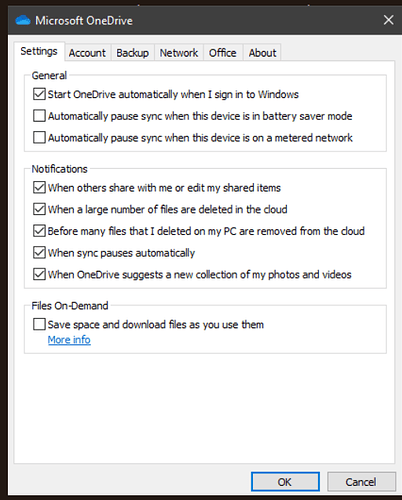
Task: Disable notification when others share with me
Action: pos(39,187)
